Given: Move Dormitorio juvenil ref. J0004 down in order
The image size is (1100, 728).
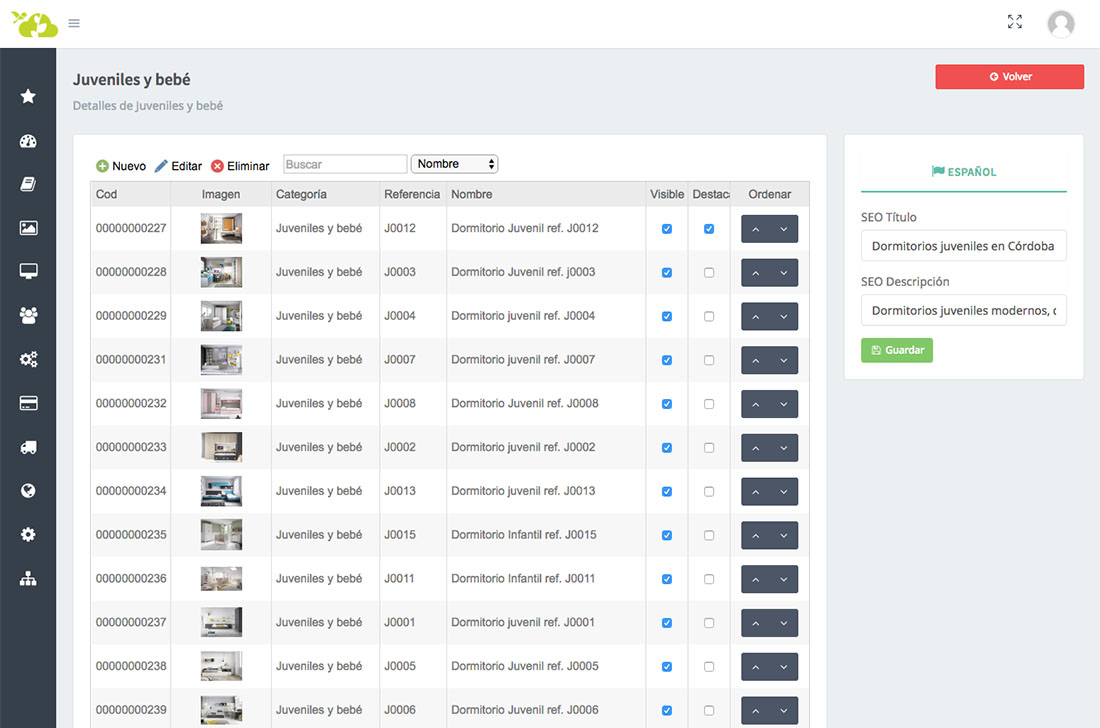Looking at the screenshot, I should (784, 317).
